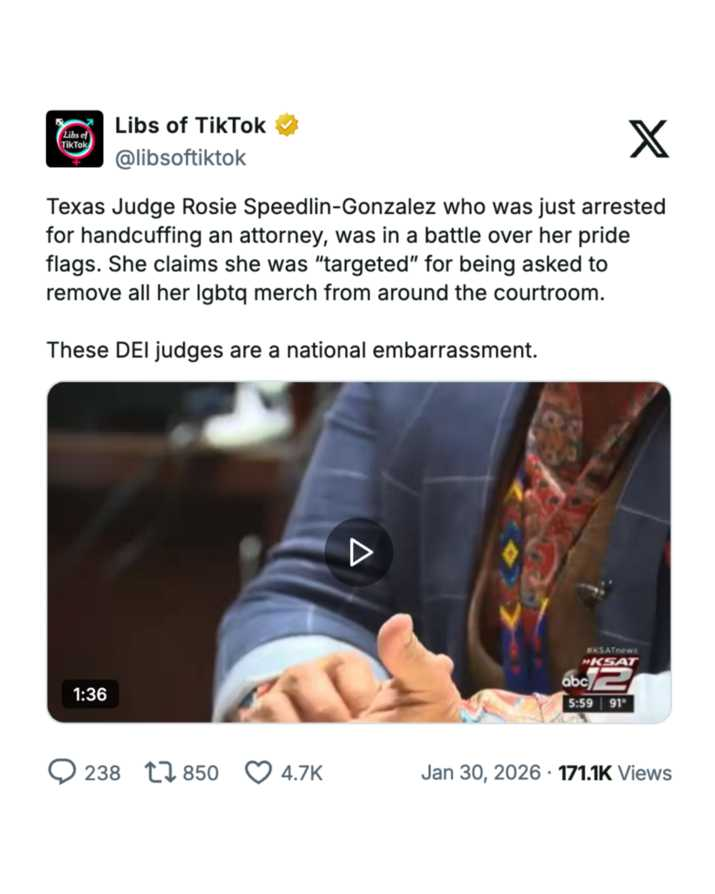Open replies via the comment bubble icon

62,773
